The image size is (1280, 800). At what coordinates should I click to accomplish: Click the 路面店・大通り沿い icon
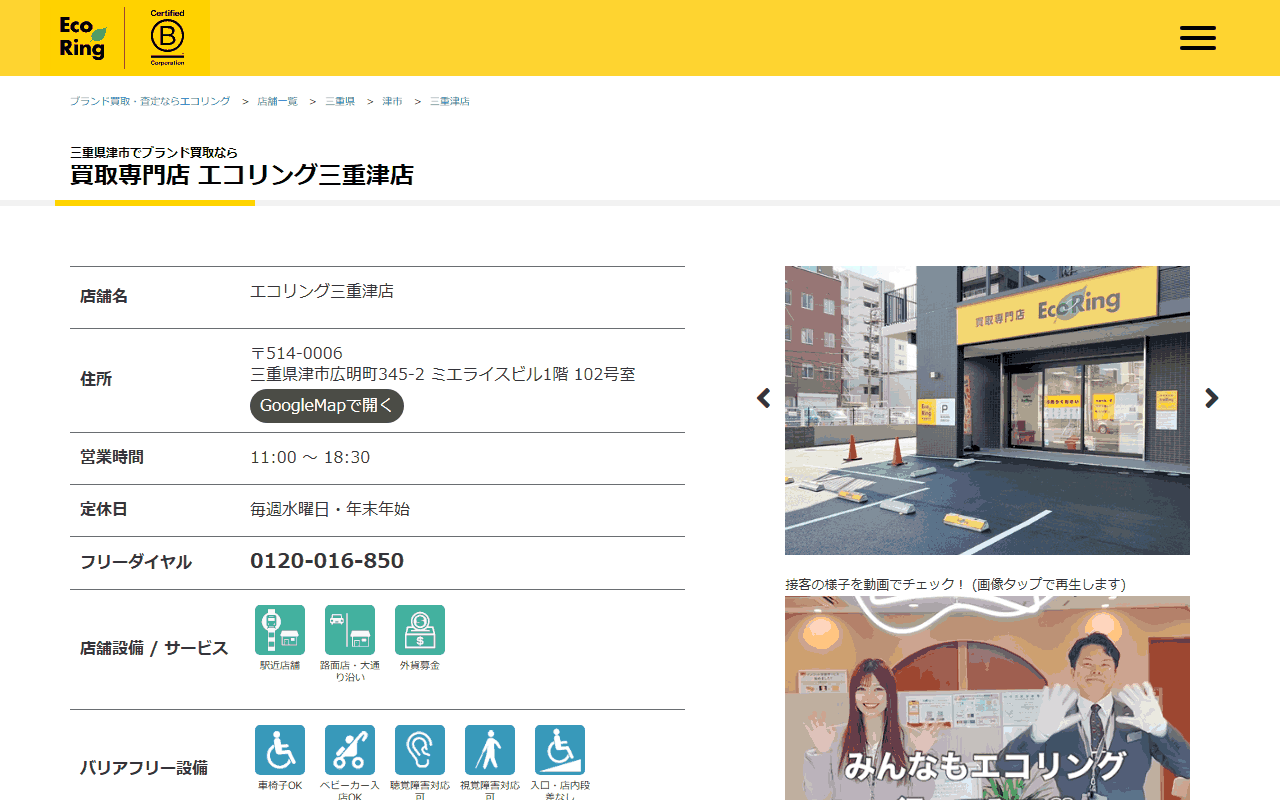[350, 630]
